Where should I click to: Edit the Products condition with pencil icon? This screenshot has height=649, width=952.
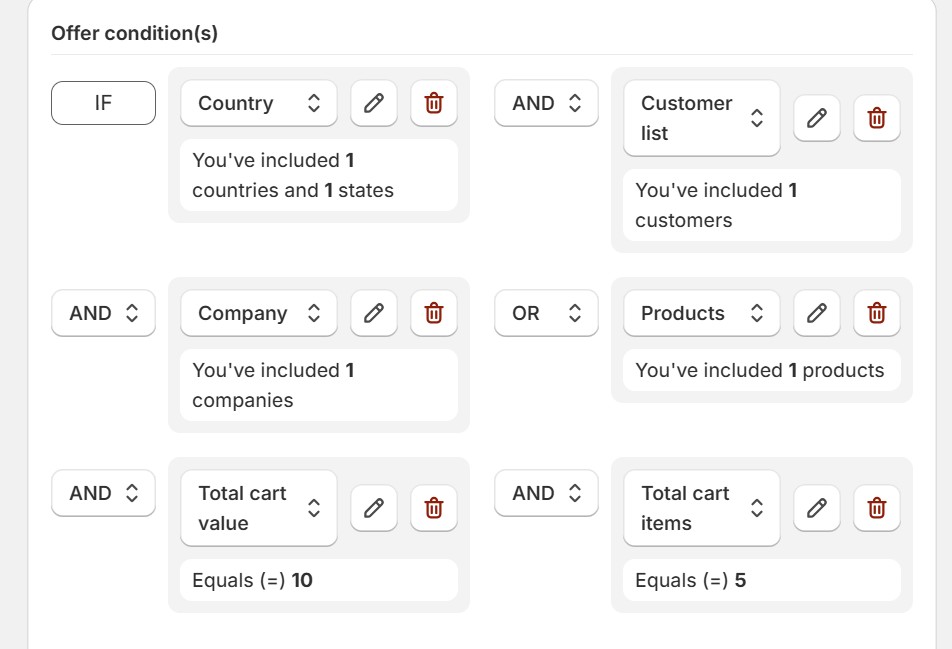coord(816,313)
